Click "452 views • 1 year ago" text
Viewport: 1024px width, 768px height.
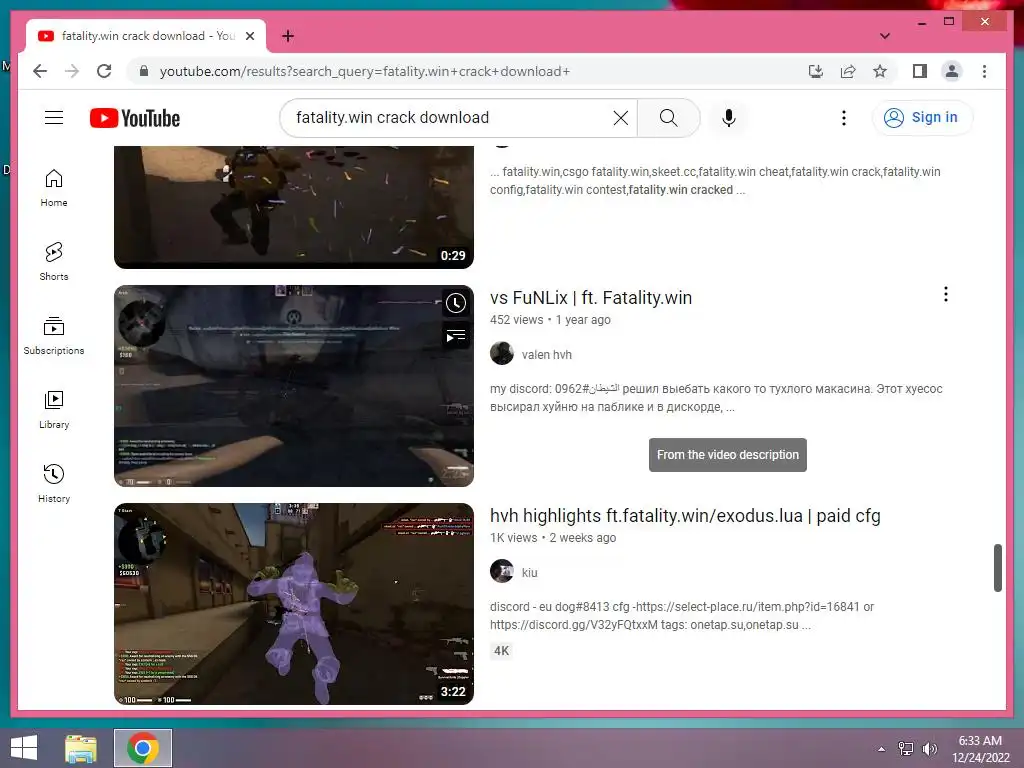pos(550,320)
